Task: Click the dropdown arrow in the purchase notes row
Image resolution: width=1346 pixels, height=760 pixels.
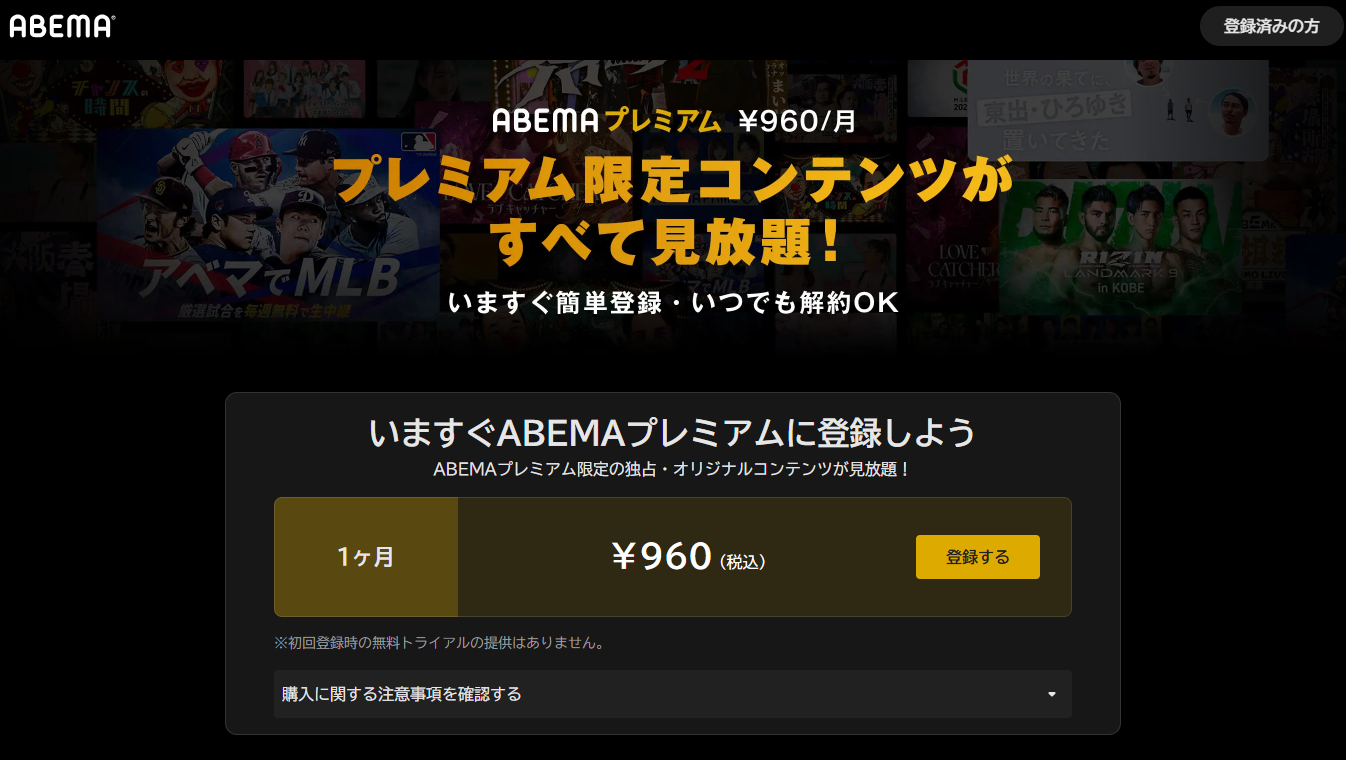Action: [x=1051, y=694]
